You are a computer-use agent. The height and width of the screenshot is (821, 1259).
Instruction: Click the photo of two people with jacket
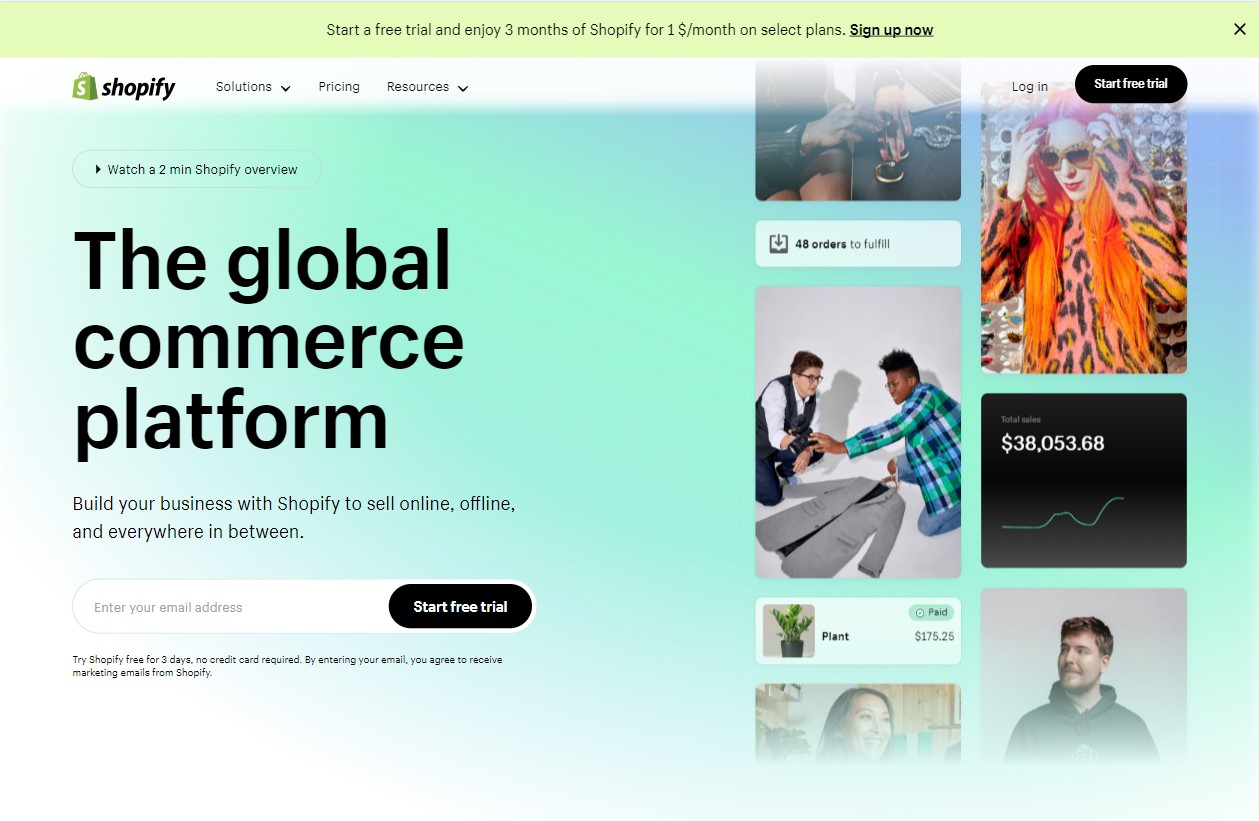[858, 432]
